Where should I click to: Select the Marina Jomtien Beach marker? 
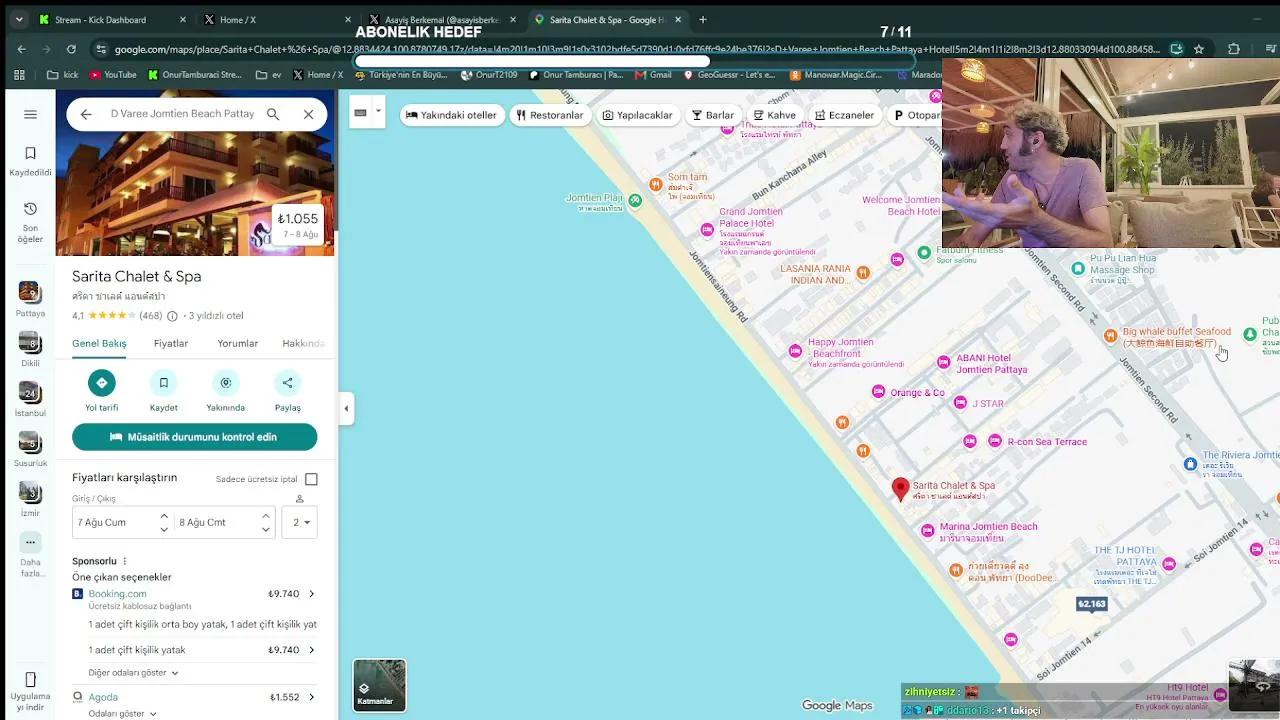[x=928, y=530]
